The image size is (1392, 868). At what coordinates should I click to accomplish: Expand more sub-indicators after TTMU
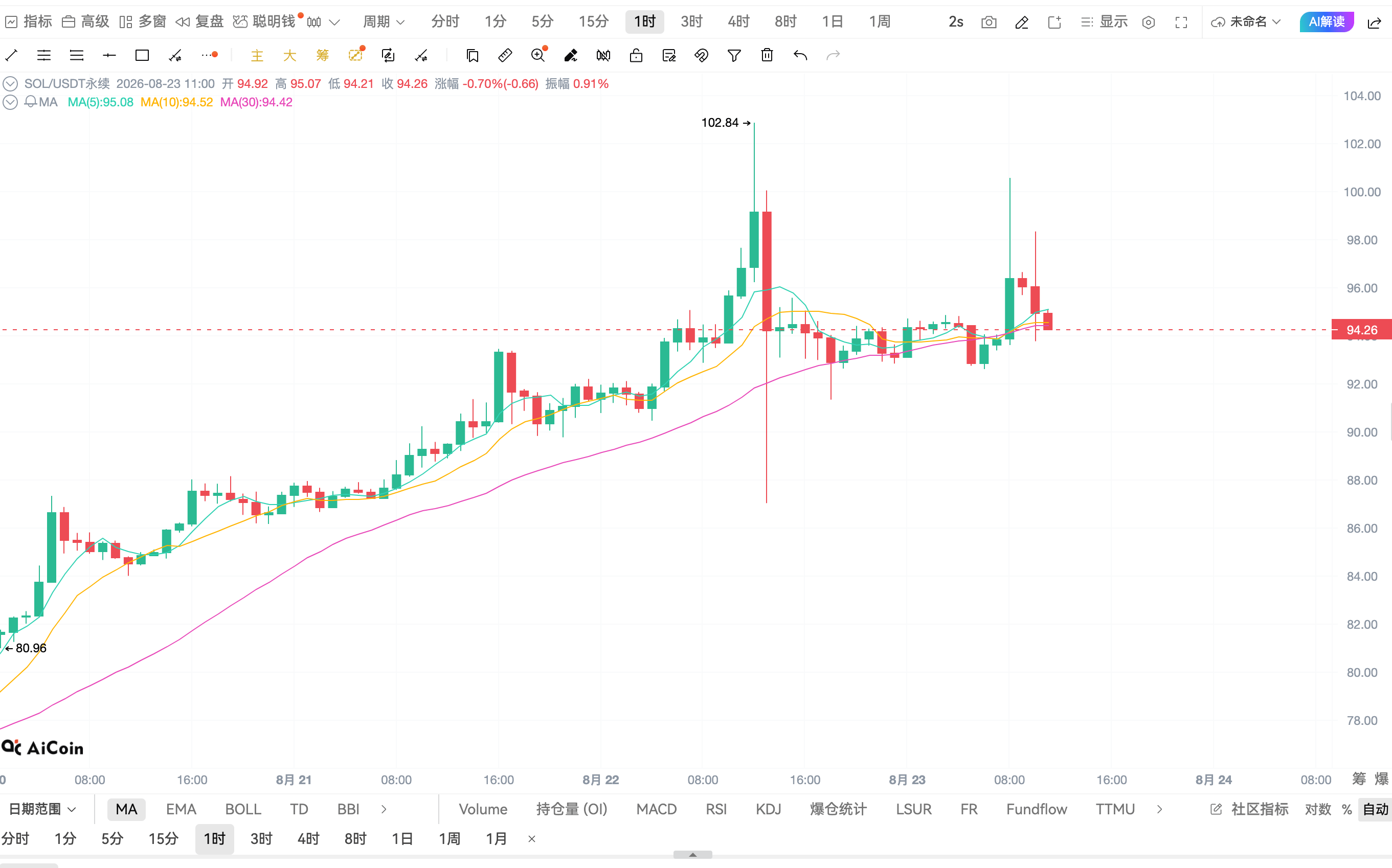point(1159,809)
